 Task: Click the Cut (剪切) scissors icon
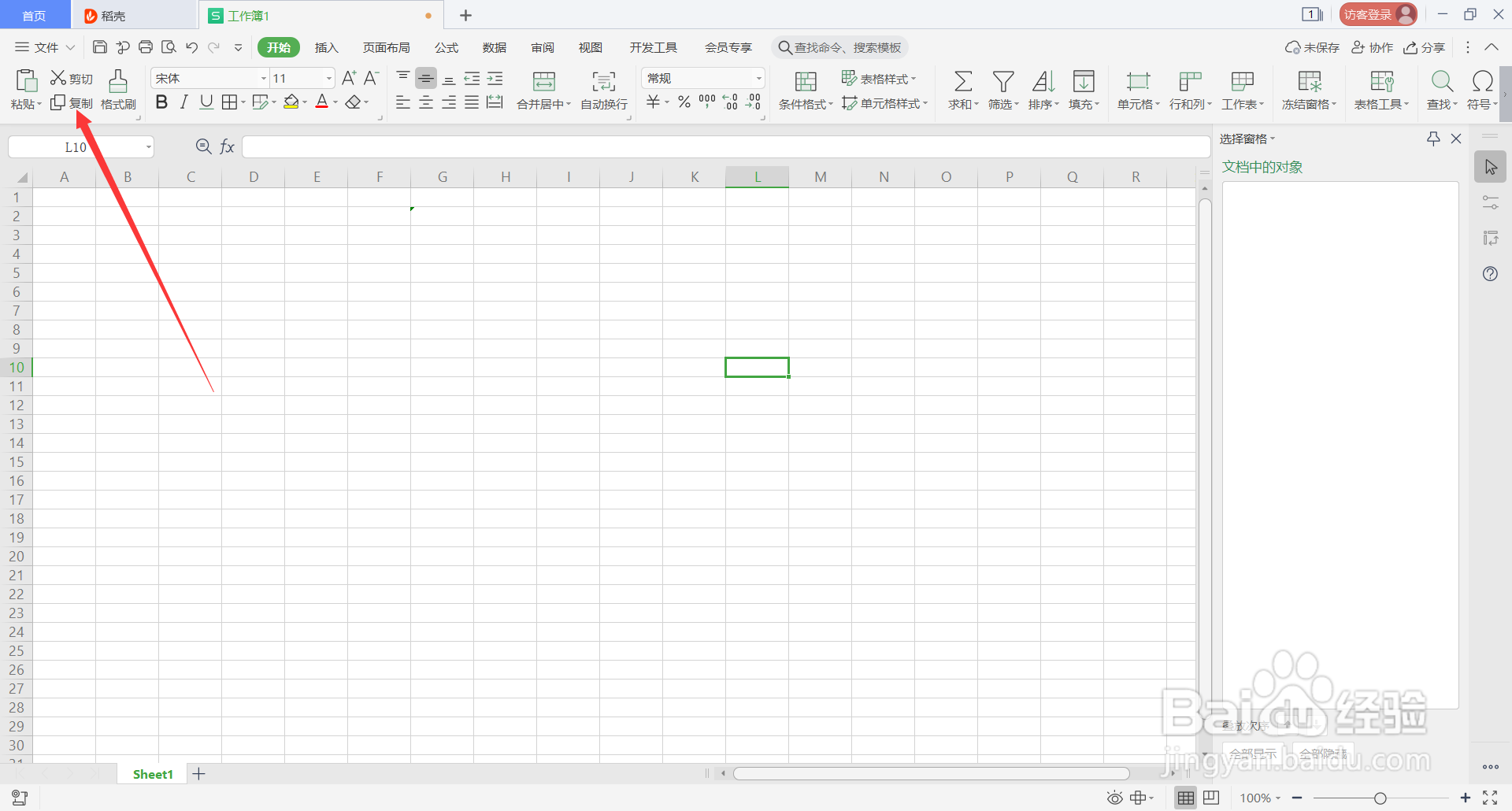(58, 78)
